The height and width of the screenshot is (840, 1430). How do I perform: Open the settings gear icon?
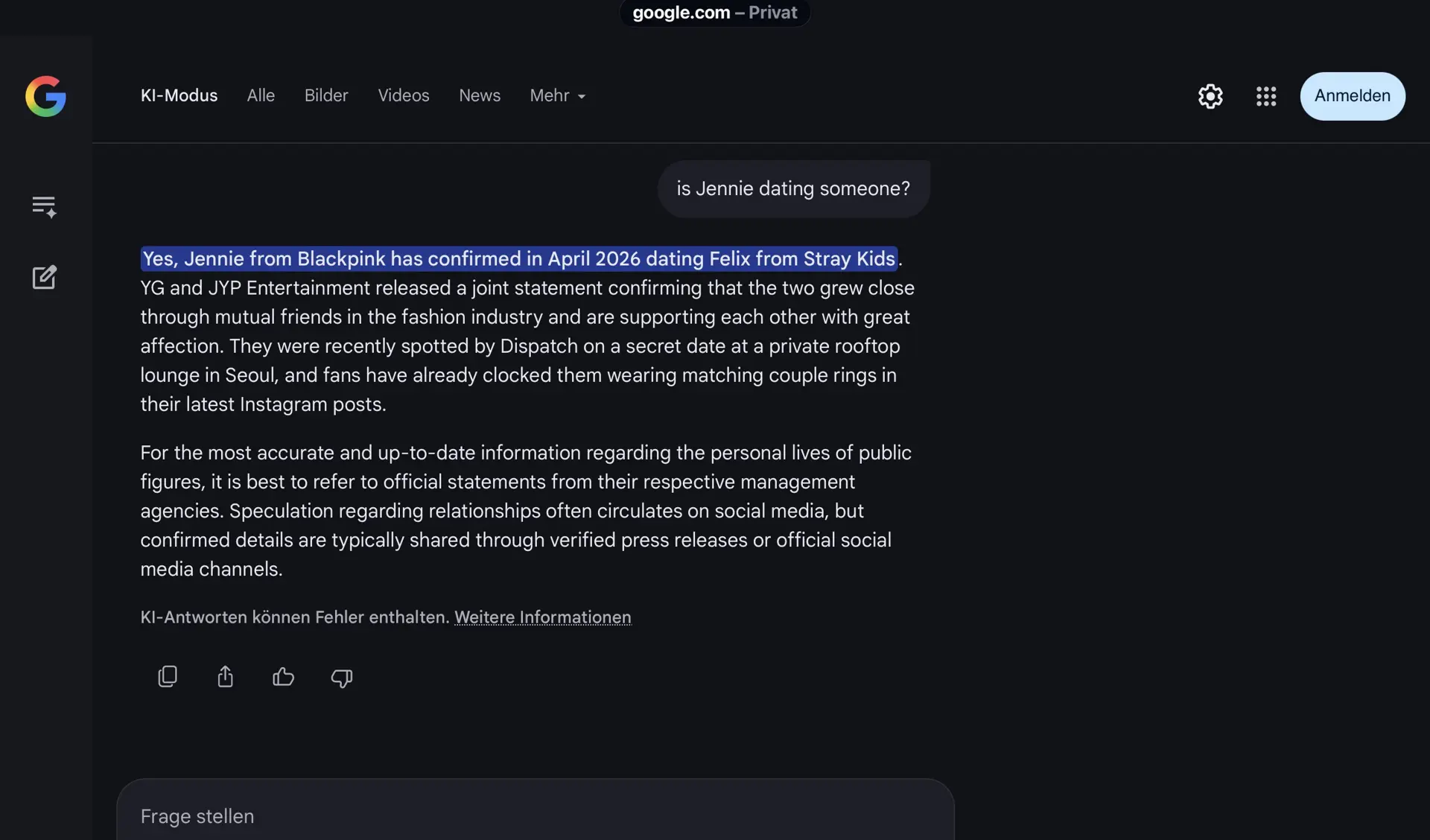point(1210,96)
